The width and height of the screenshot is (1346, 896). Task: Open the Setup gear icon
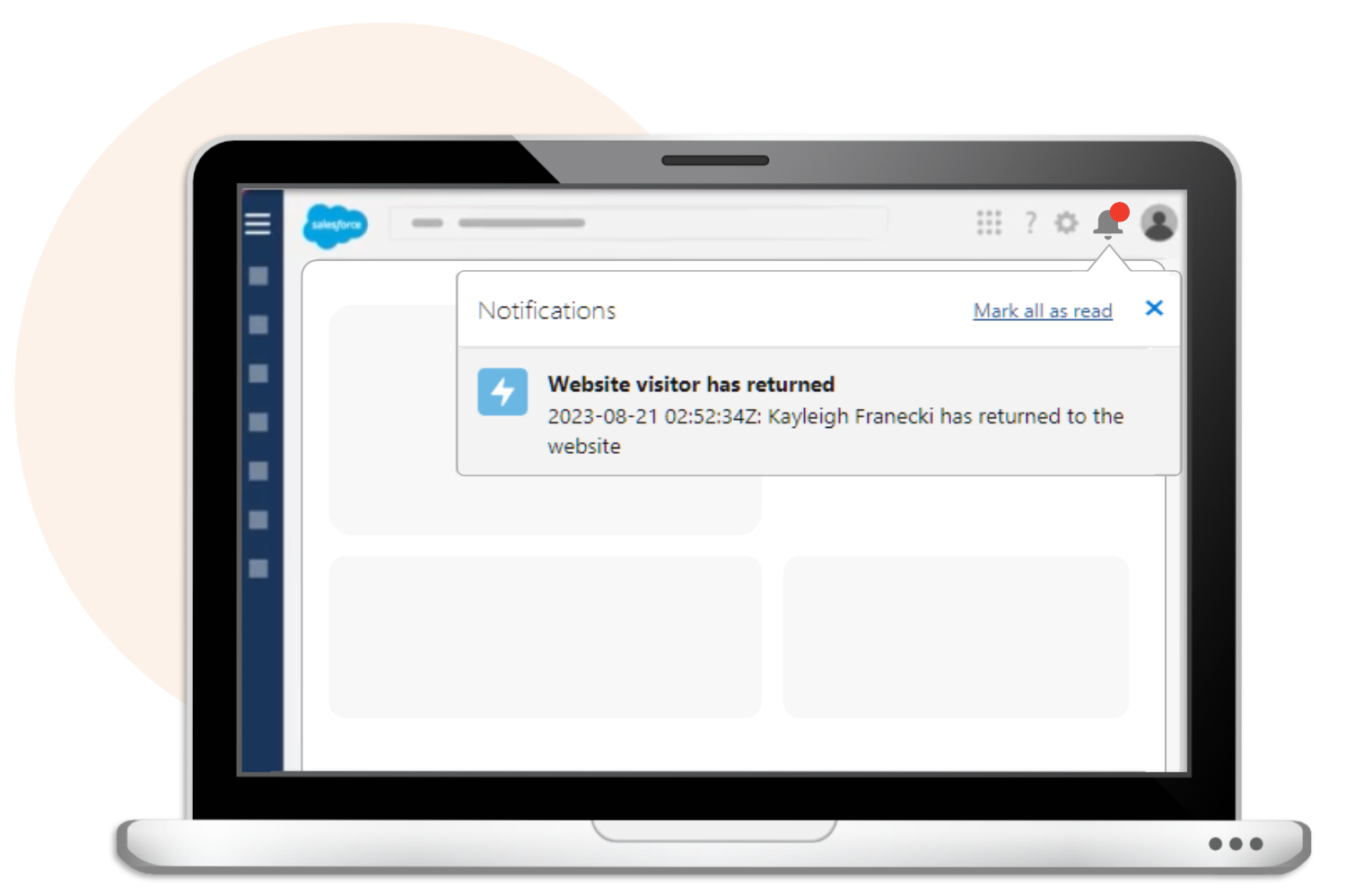(1066, 222)
